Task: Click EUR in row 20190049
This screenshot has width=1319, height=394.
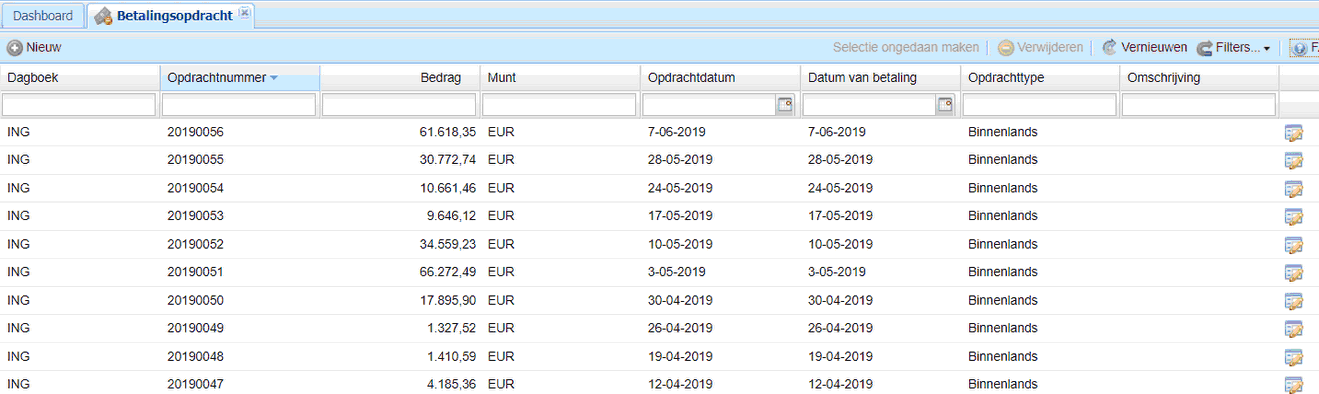Action: pos(500,328)
